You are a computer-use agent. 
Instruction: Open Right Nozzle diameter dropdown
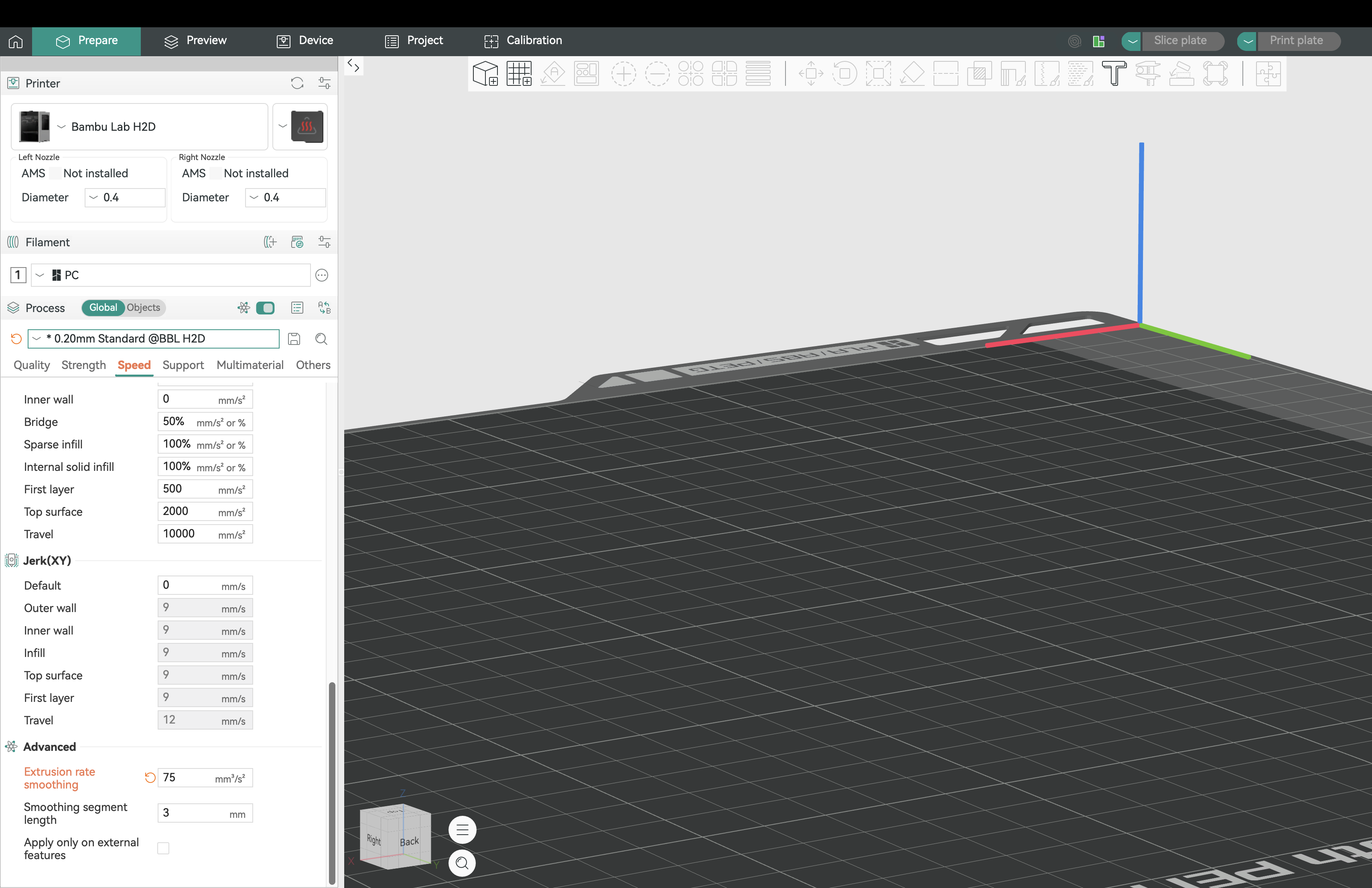point(285,198)
